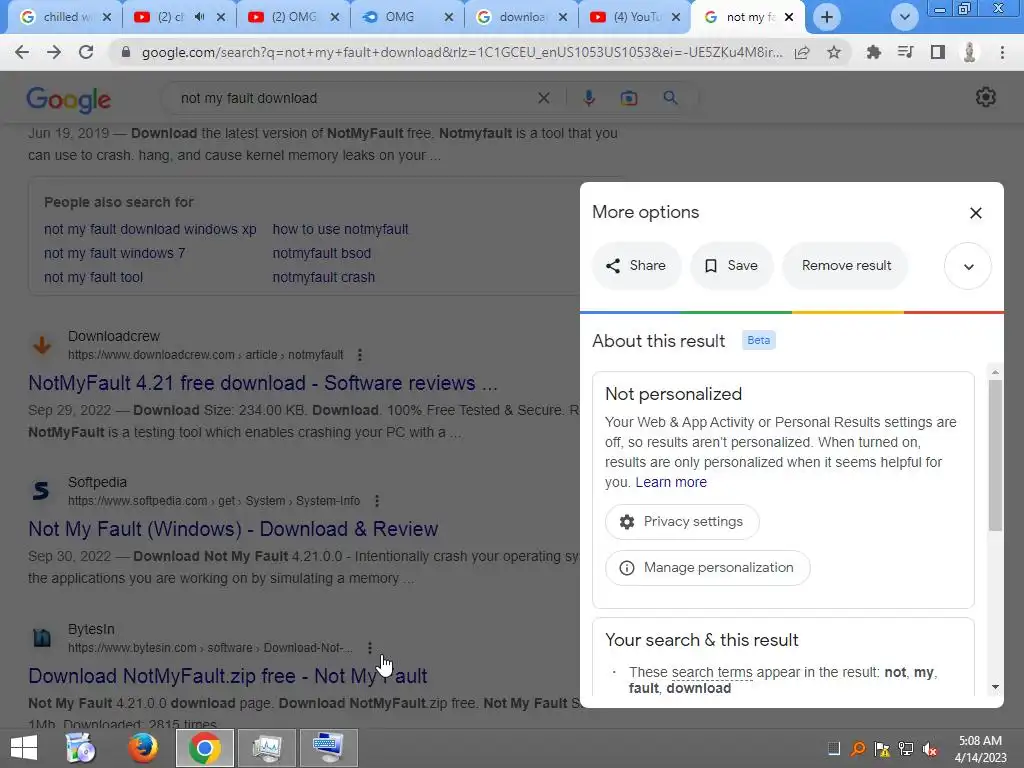Click the address bar URL
1024x768 pixels.
click(x=462, y=52)
